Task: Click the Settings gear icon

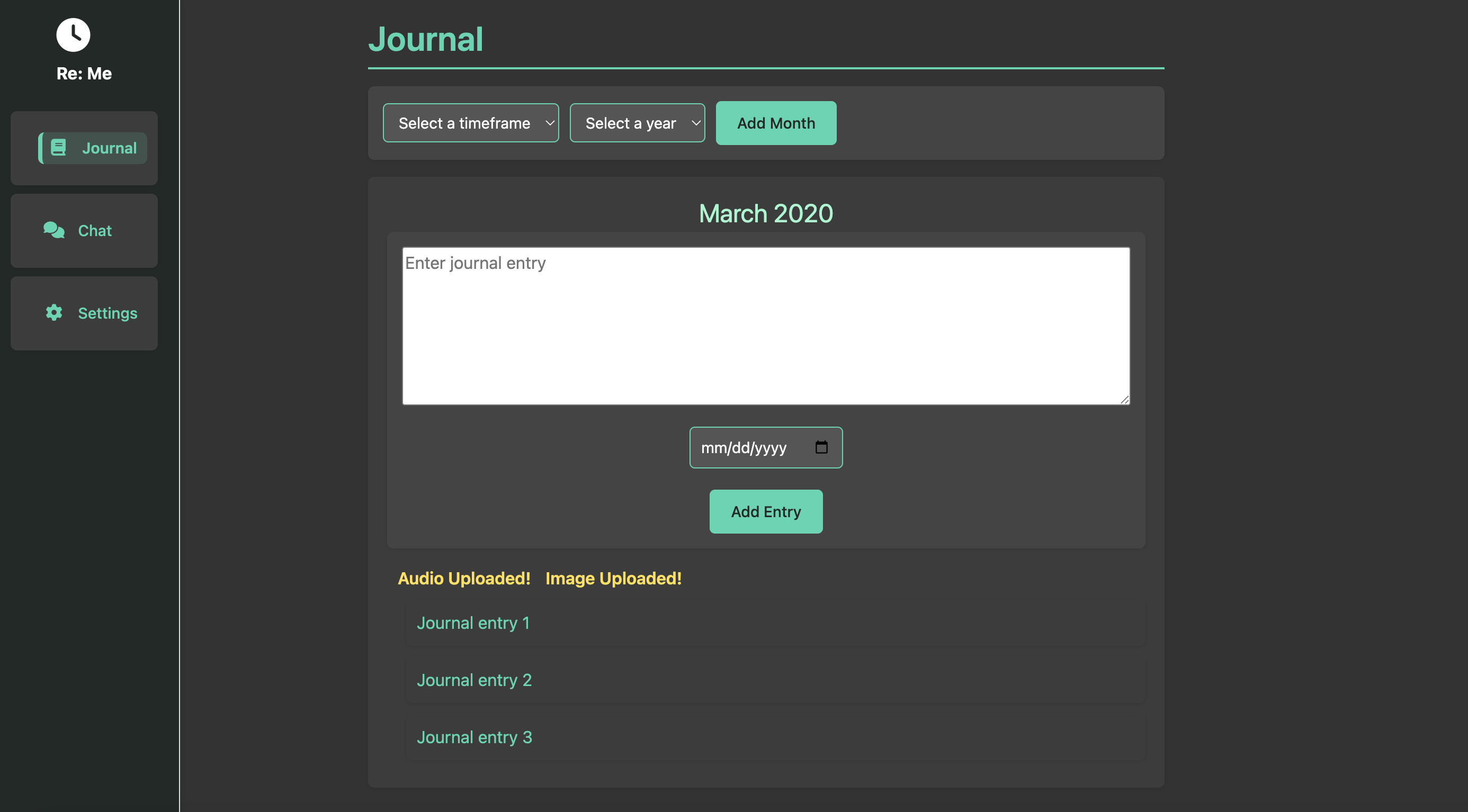Action: tap(53, 313)
